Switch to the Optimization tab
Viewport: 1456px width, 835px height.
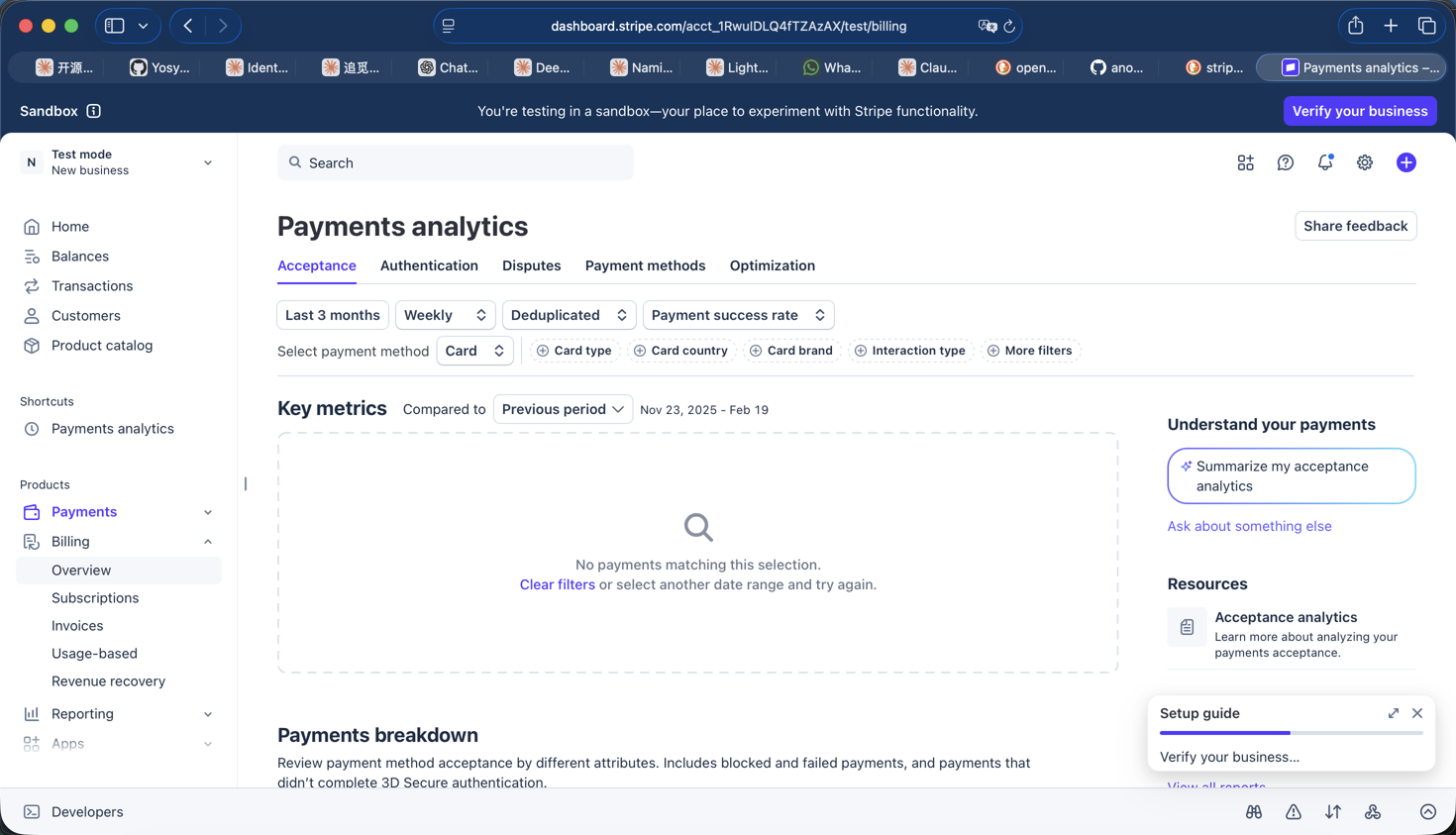coord(773,265)
